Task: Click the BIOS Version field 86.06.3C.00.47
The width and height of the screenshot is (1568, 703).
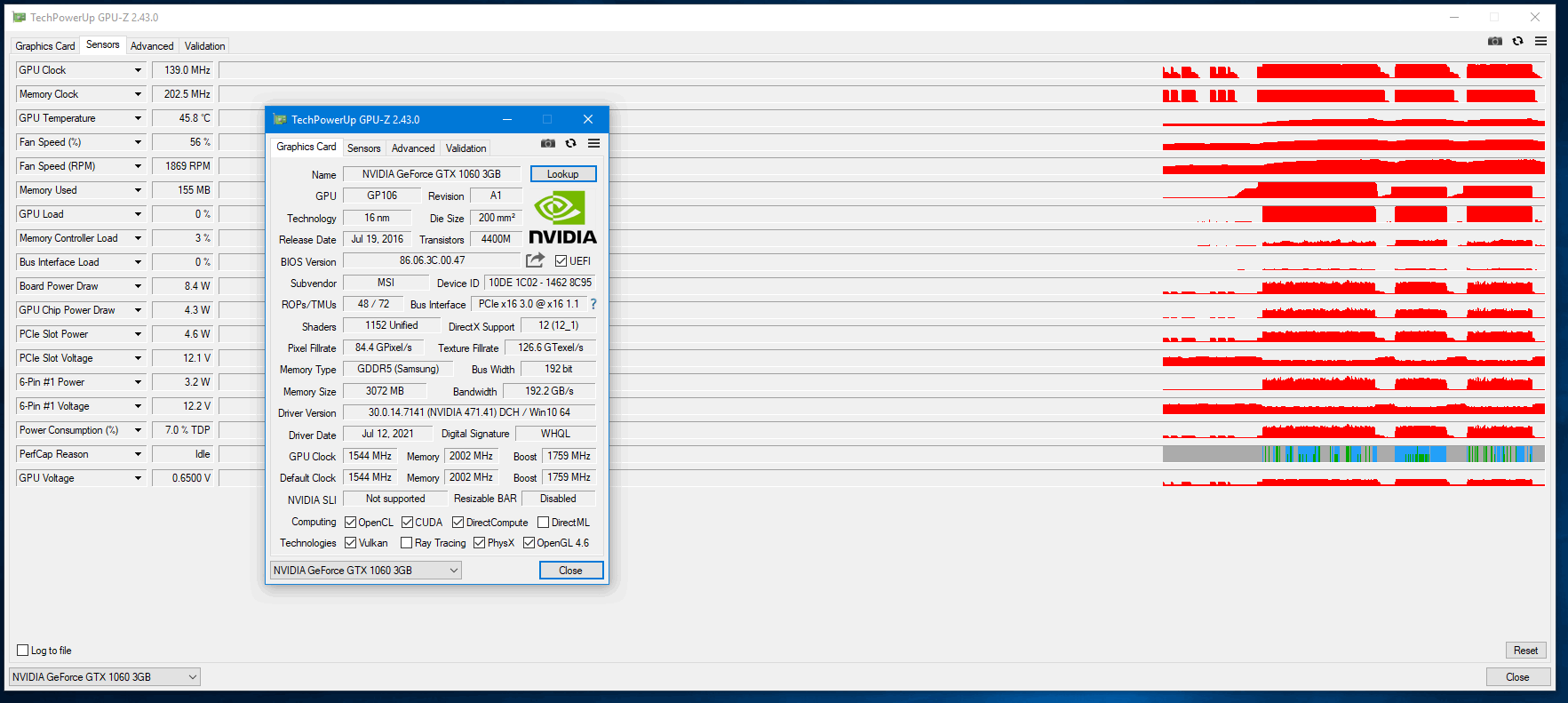Action: (x=432, y=260)
